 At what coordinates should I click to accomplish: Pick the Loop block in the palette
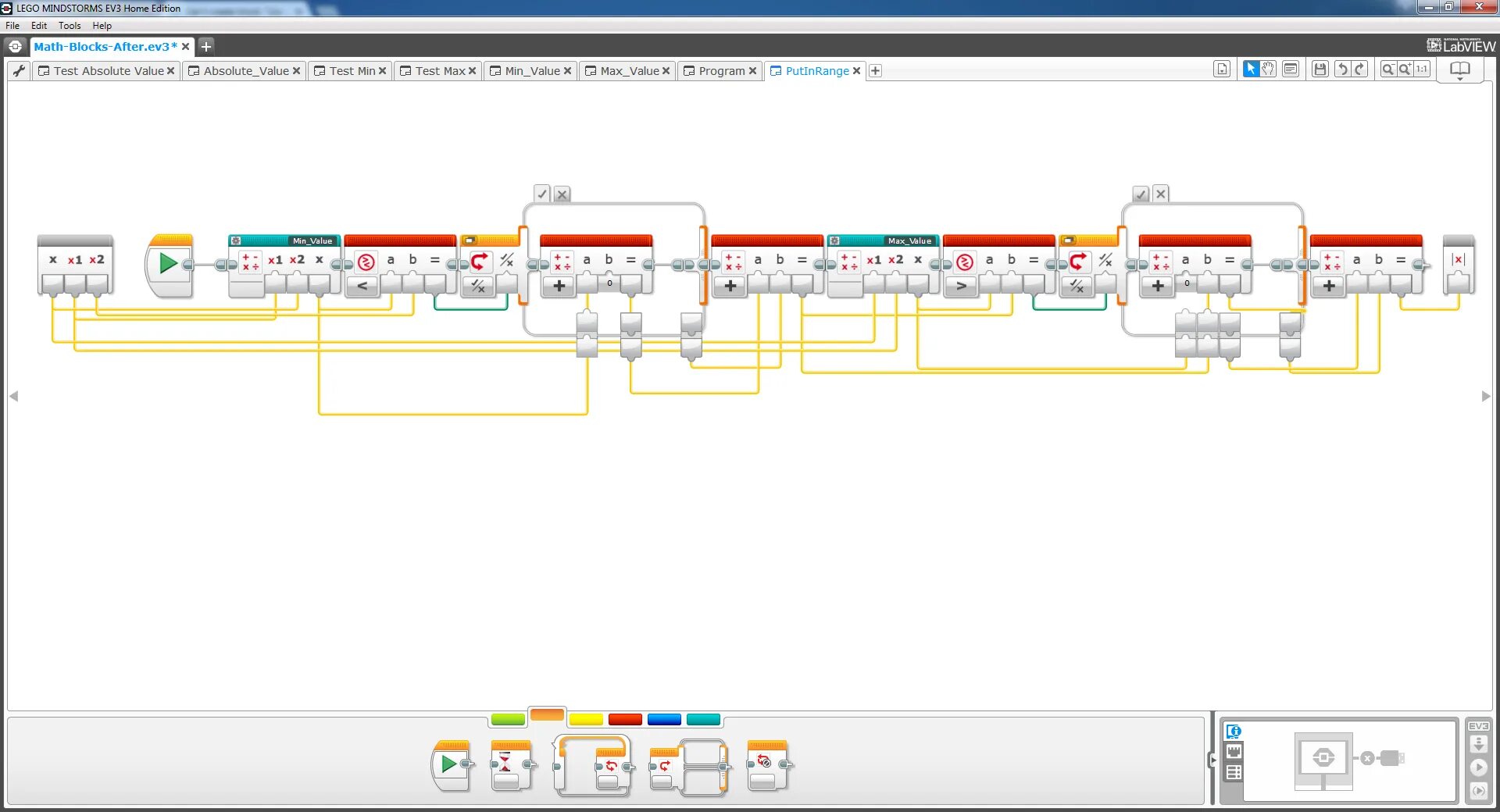click(x=593, y=766)
